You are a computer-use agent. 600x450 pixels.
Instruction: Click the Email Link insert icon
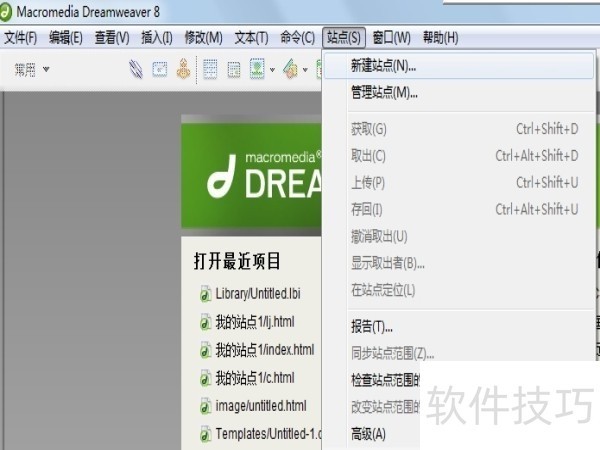click(160, 70)
